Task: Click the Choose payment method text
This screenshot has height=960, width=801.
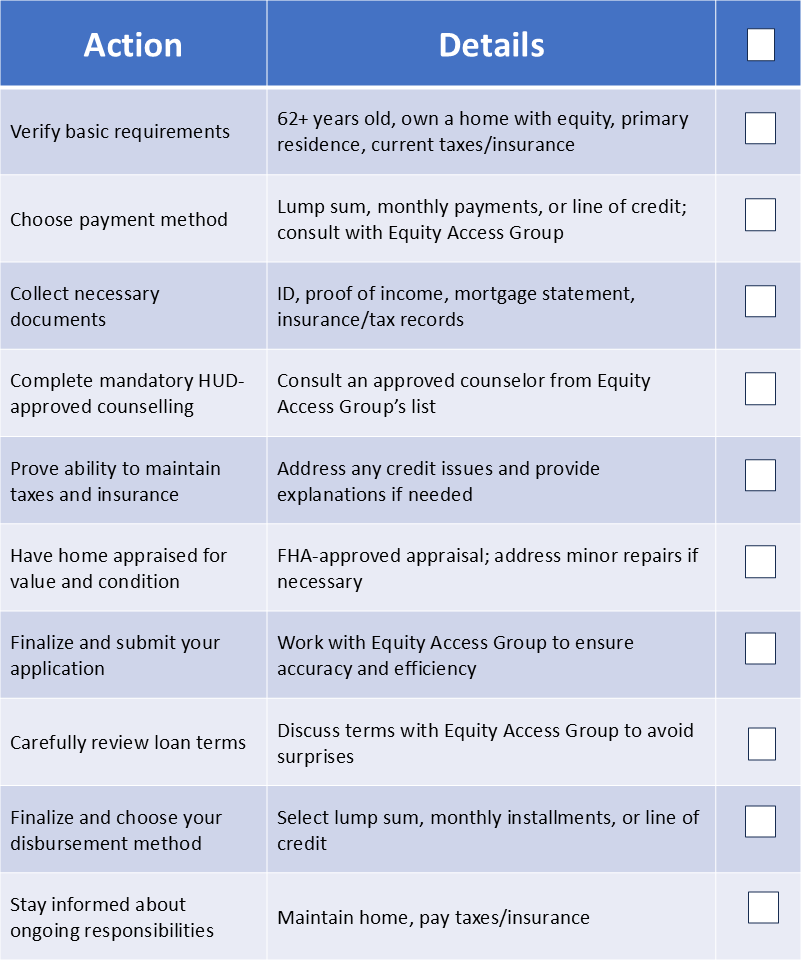Action: [x=119, y=219]
